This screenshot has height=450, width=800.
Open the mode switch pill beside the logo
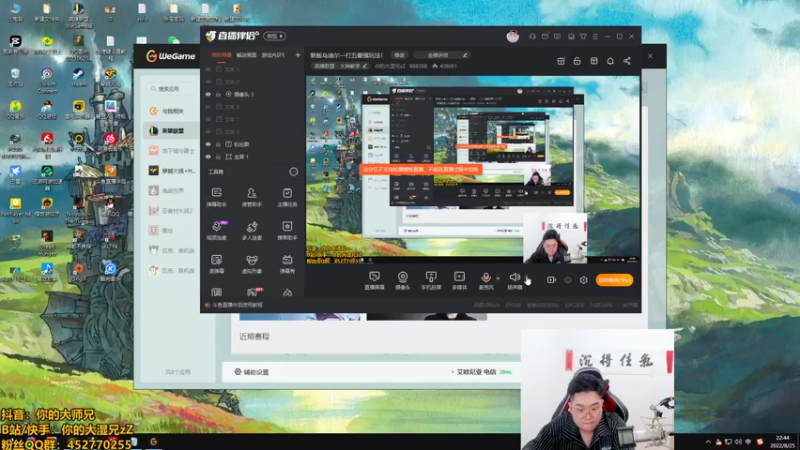(274, 36)
